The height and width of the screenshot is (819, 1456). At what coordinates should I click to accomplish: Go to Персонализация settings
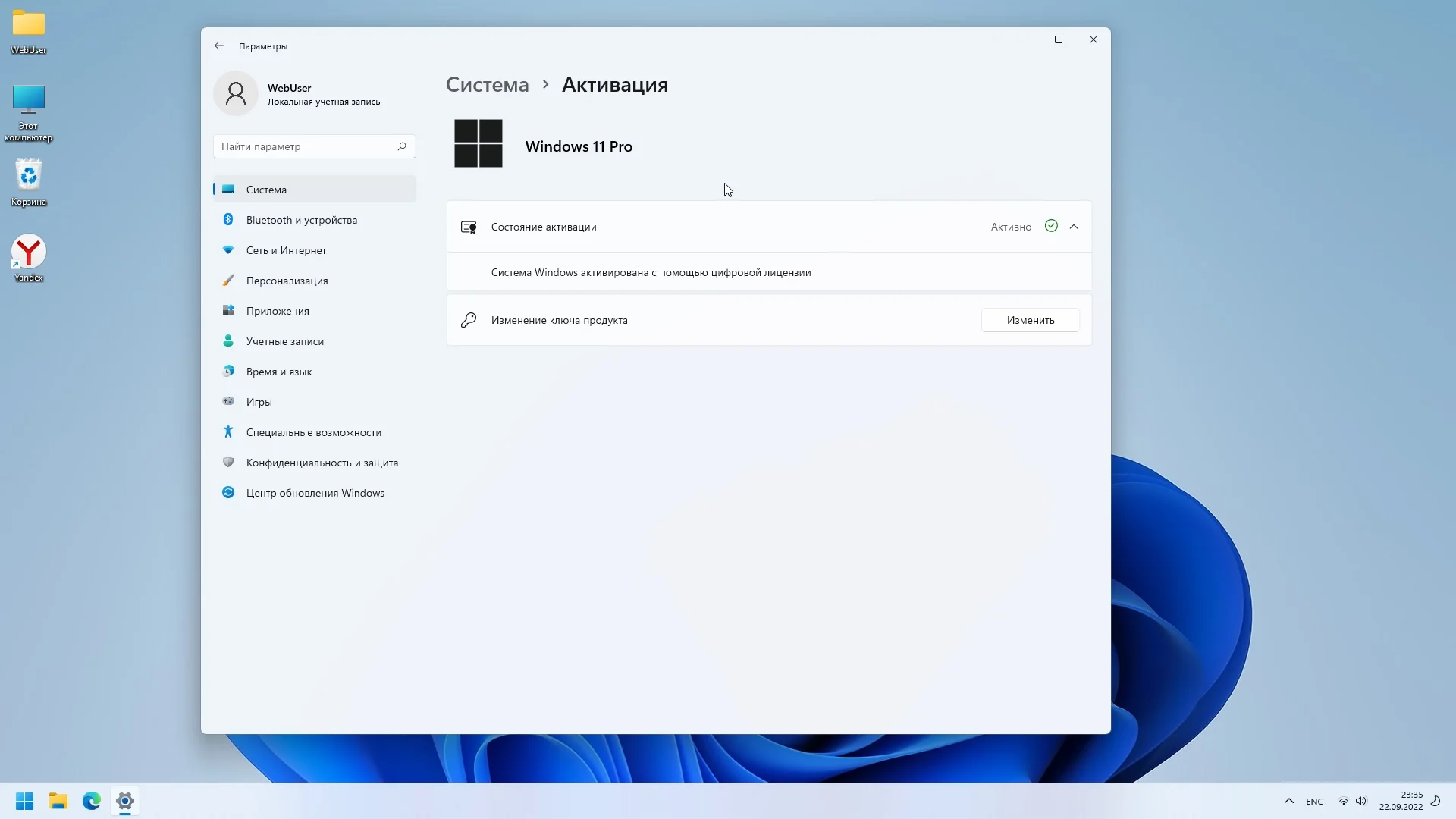pyautogui.click(x=287, y=281)
